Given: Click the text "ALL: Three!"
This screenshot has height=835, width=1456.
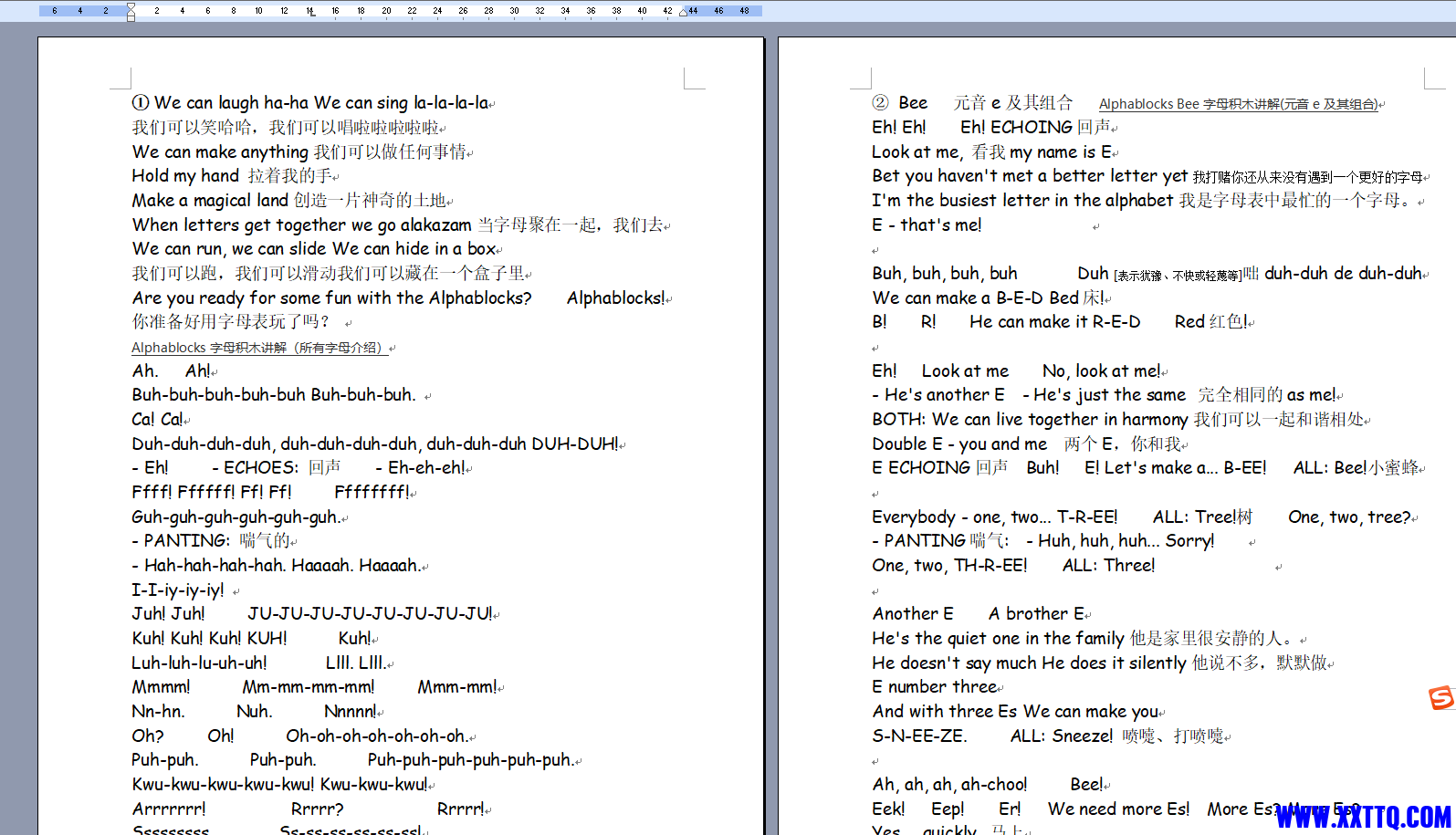Looking at the screenshot, I should click(1108, 565).
